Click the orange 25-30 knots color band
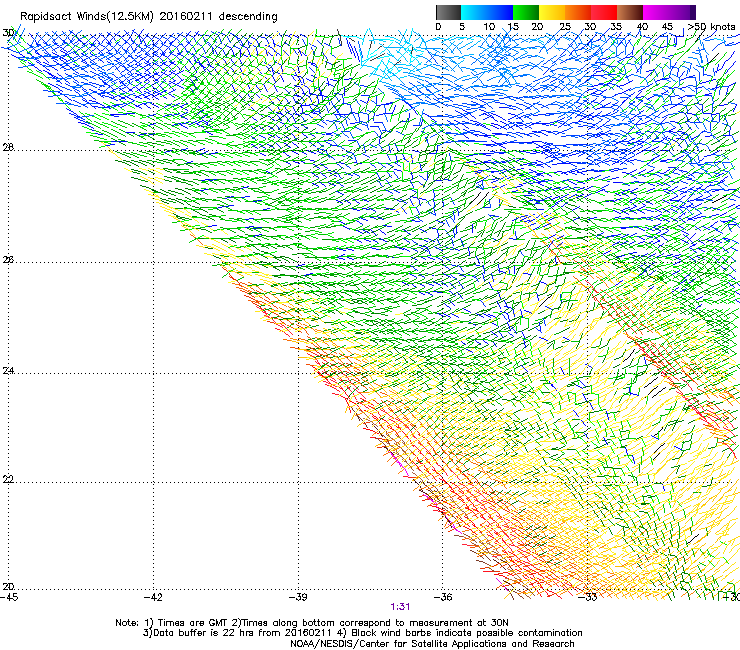740x650 pixels. (x=578, y=12)
